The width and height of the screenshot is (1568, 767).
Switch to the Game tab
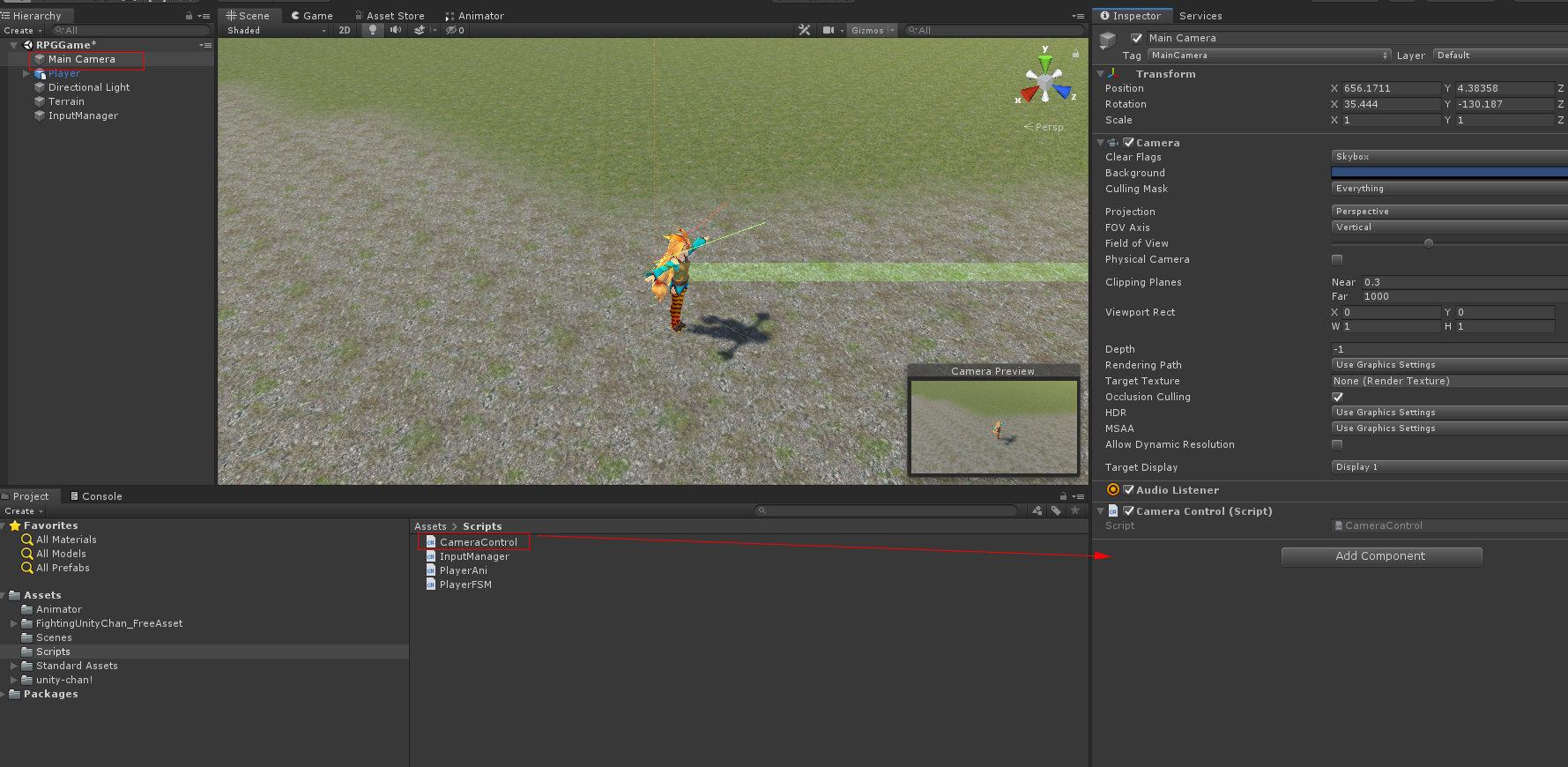(312, 16)
